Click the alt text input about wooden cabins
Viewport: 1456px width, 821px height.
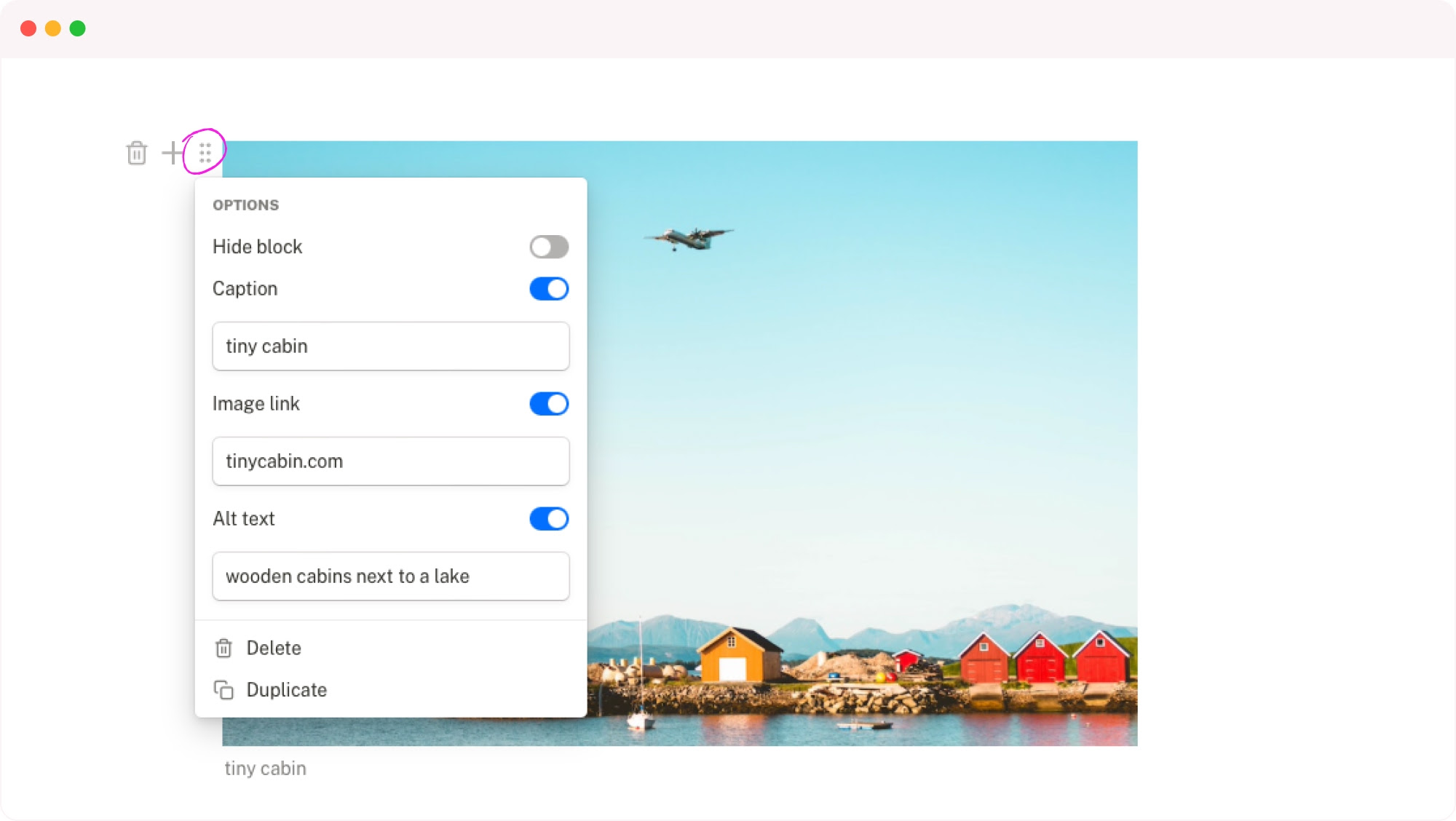click(x=390, y=576)
